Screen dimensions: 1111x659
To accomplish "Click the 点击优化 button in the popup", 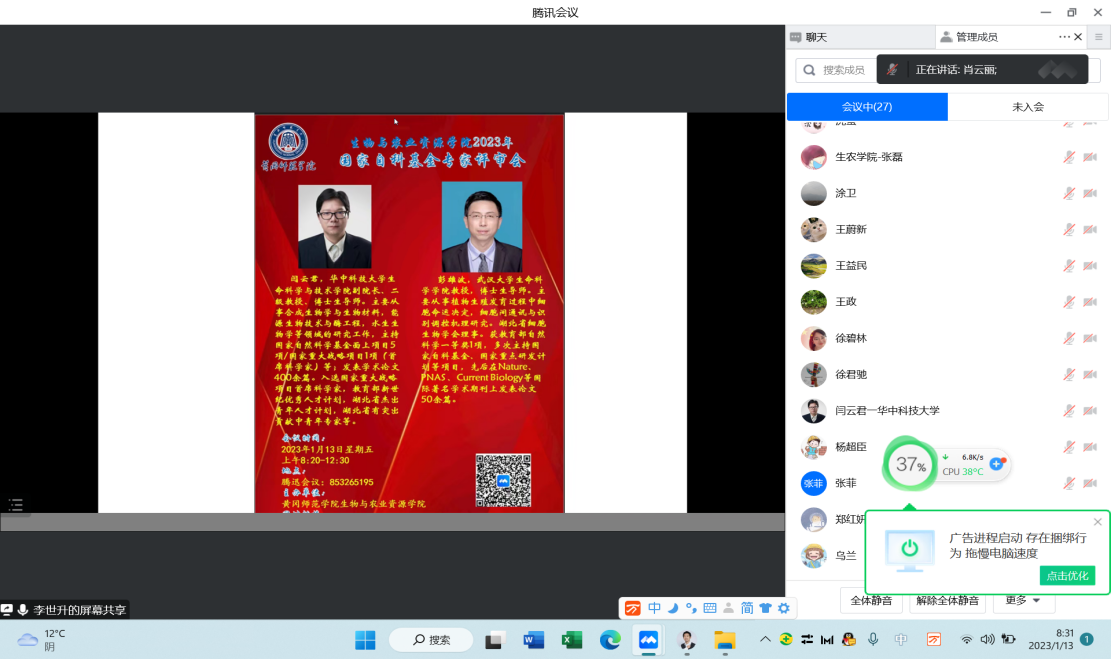I will tap(1067, 576).
